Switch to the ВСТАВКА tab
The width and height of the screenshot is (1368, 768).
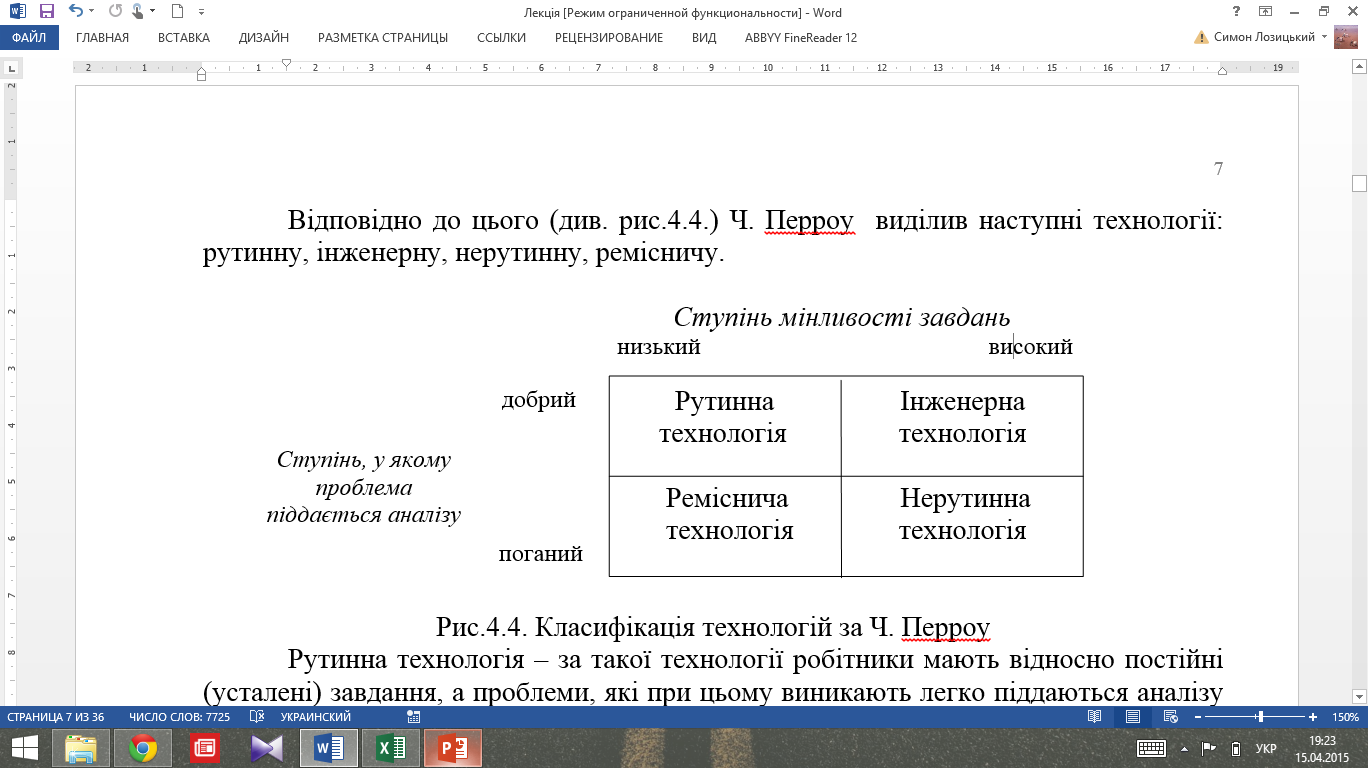184,38
